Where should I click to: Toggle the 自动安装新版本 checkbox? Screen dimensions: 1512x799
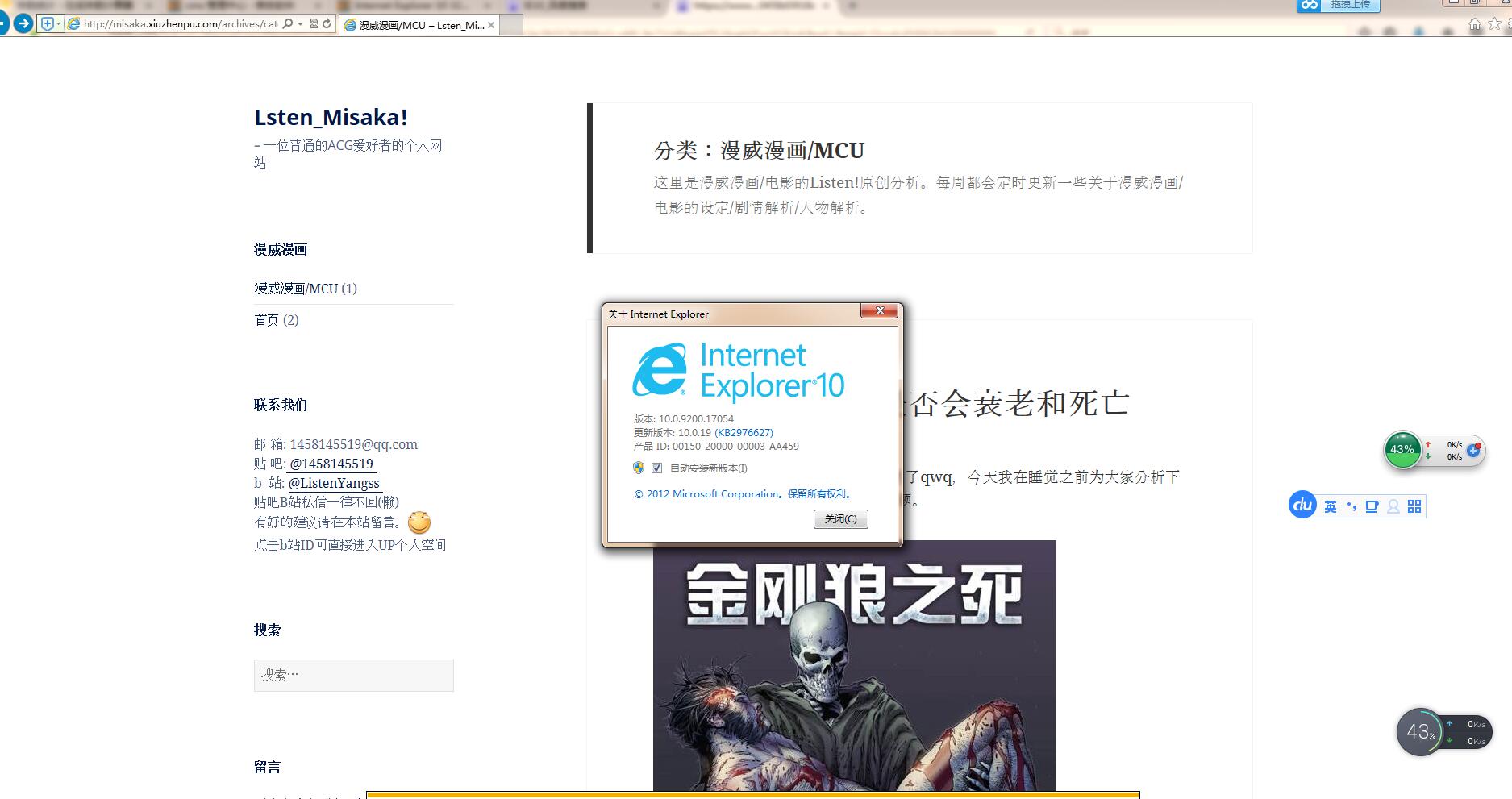click(656, 468)
